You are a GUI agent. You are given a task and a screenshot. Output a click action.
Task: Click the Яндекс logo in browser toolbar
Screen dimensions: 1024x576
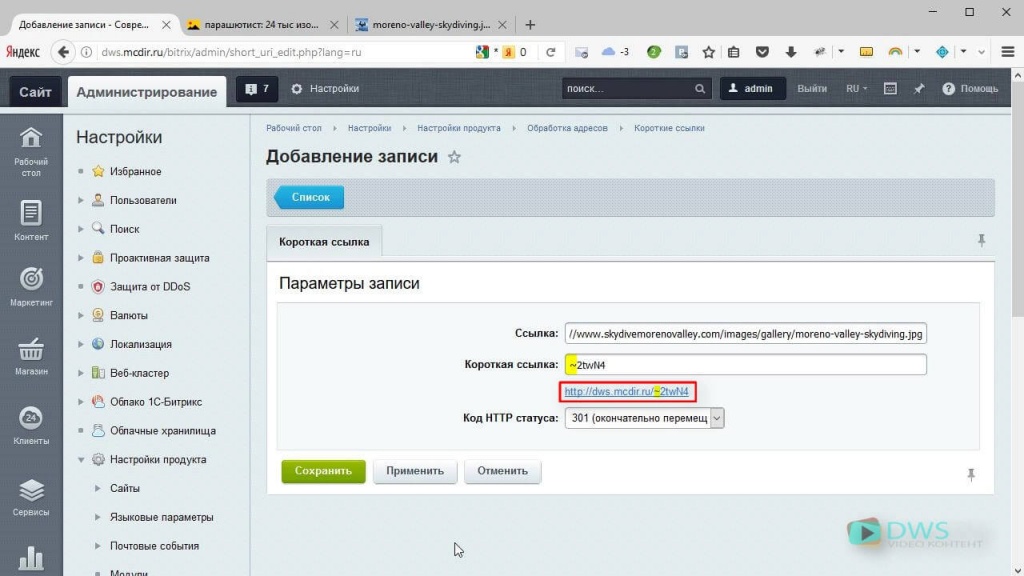click(23, 52)
